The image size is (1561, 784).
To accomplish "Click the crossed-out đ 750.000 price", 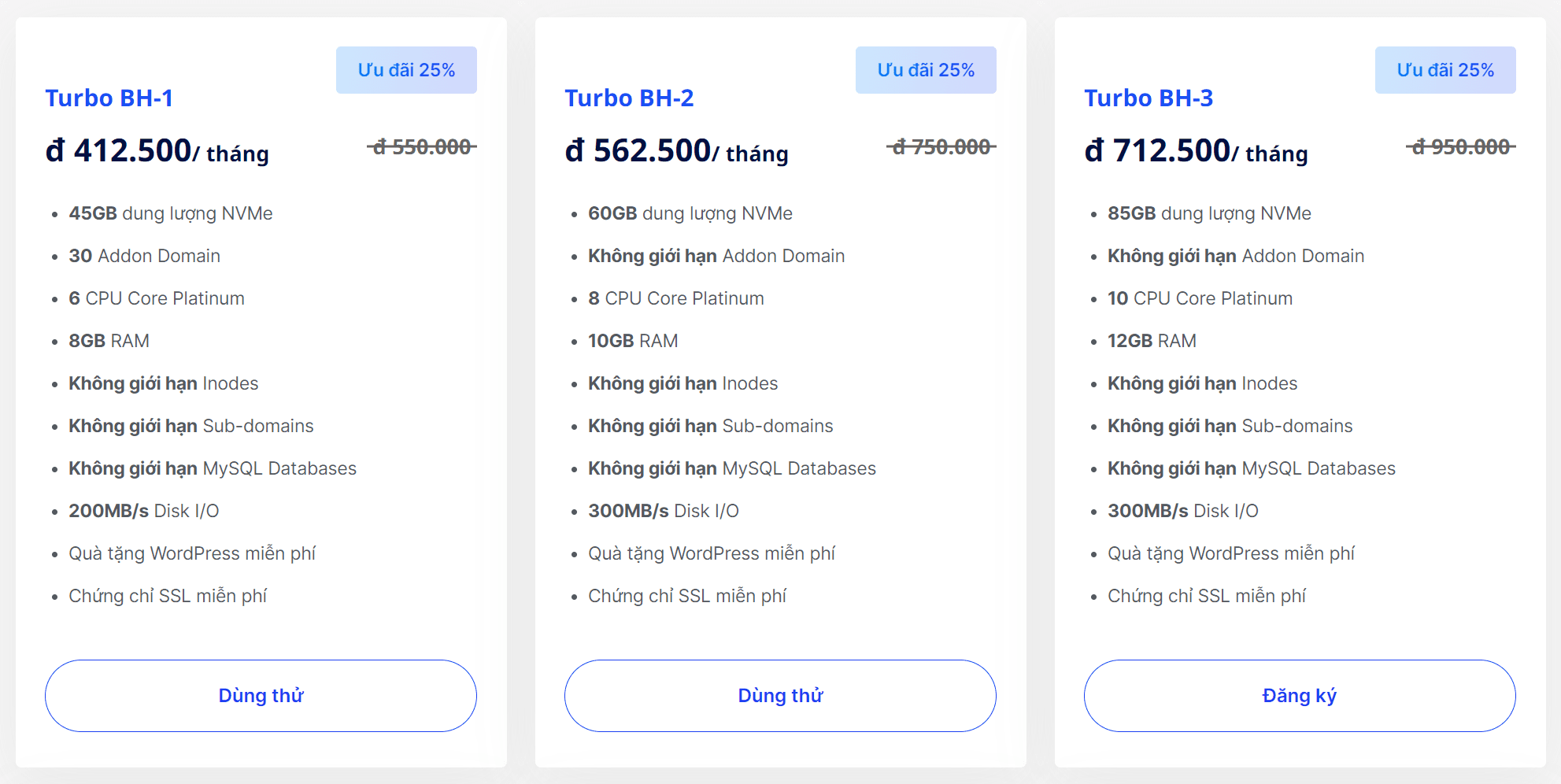I will 941,147.
